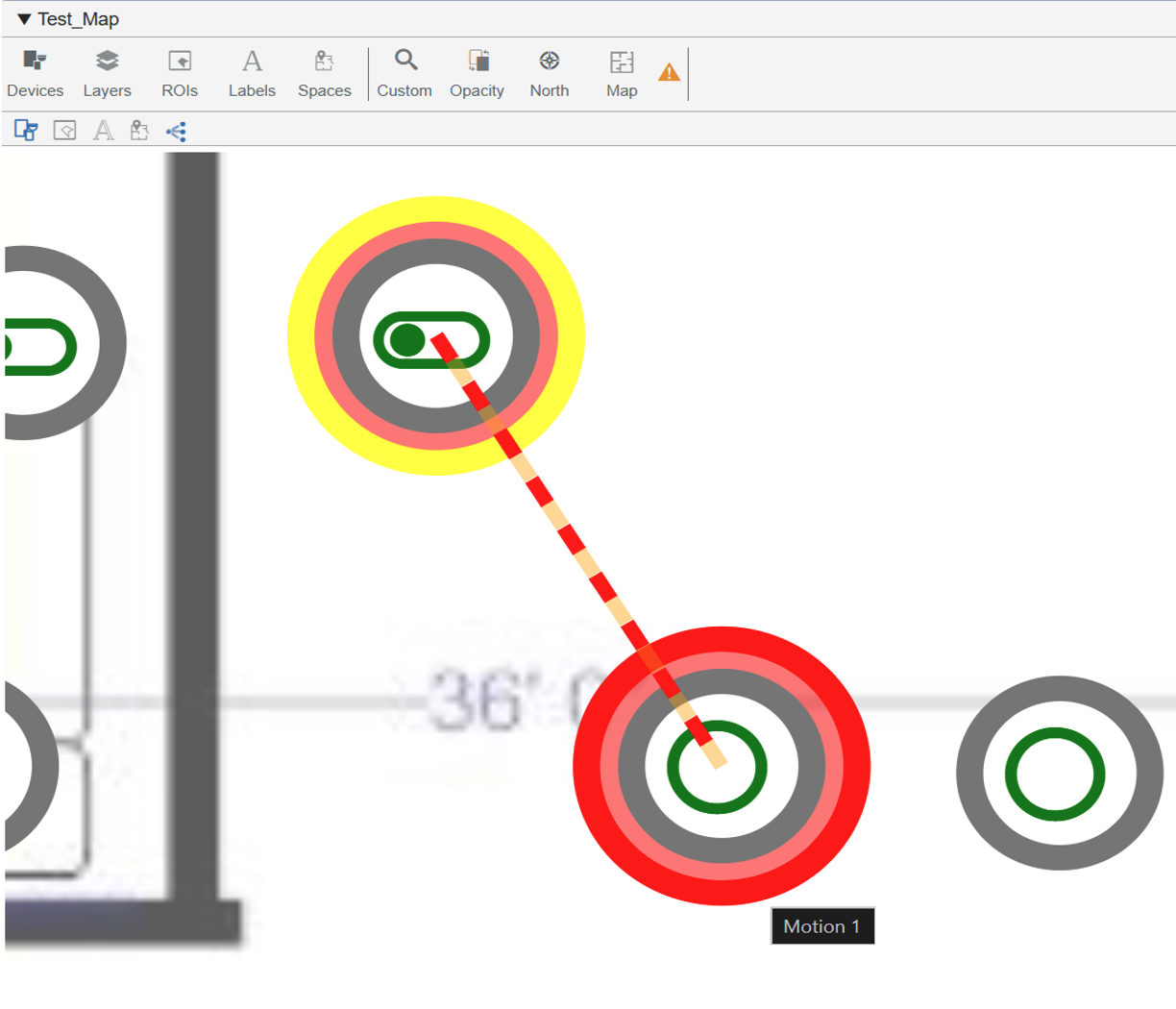Open the Spaces tool
Image resolution: width=1176 pixels, height=1009 pixels.
click(x=324, y=74)
